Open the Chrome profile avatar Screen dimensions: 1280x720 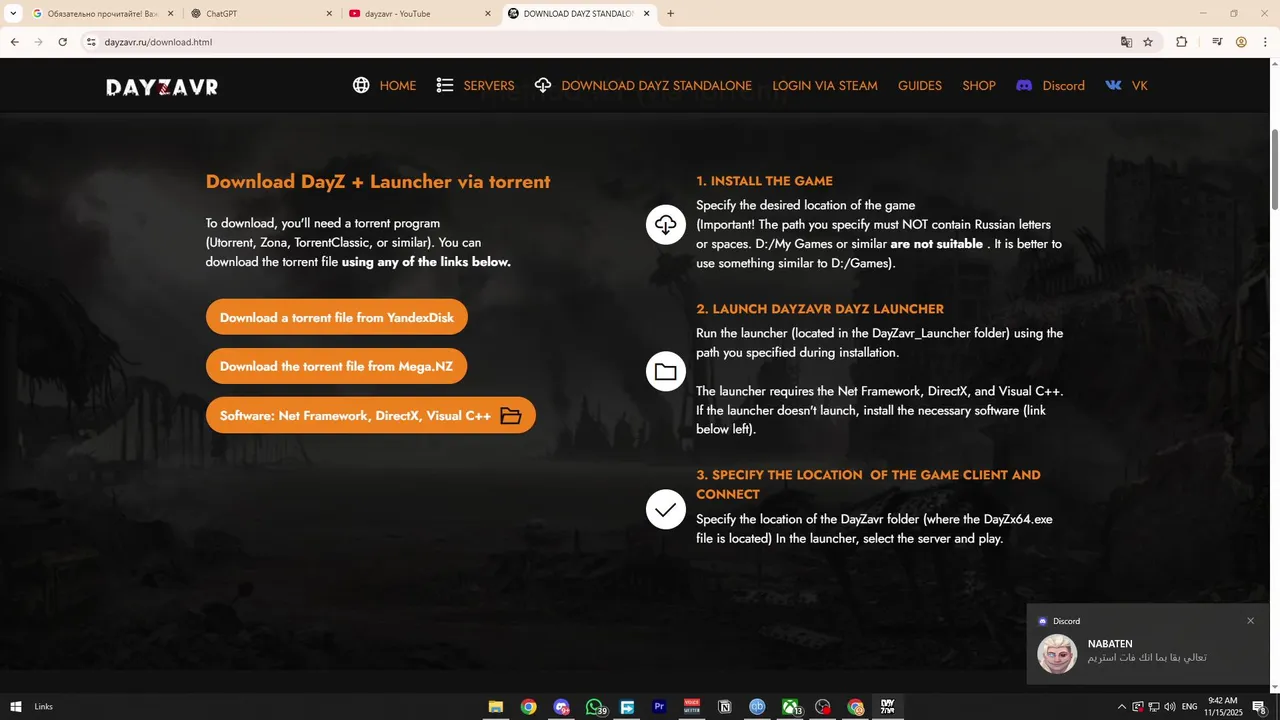coord(1241,42)
